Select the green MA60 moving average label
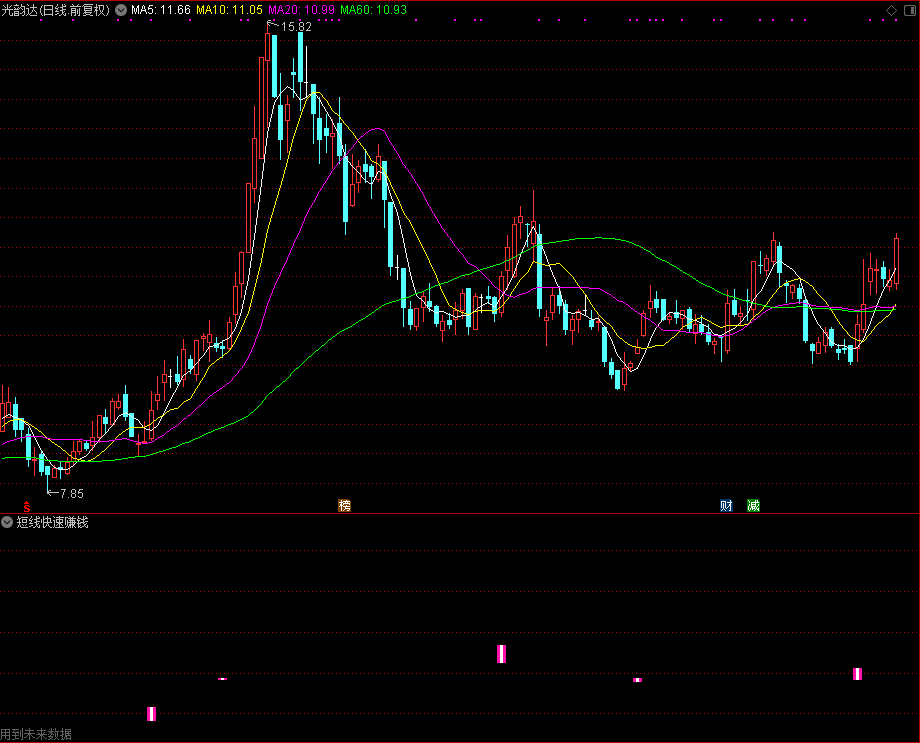 pos(373,10)
